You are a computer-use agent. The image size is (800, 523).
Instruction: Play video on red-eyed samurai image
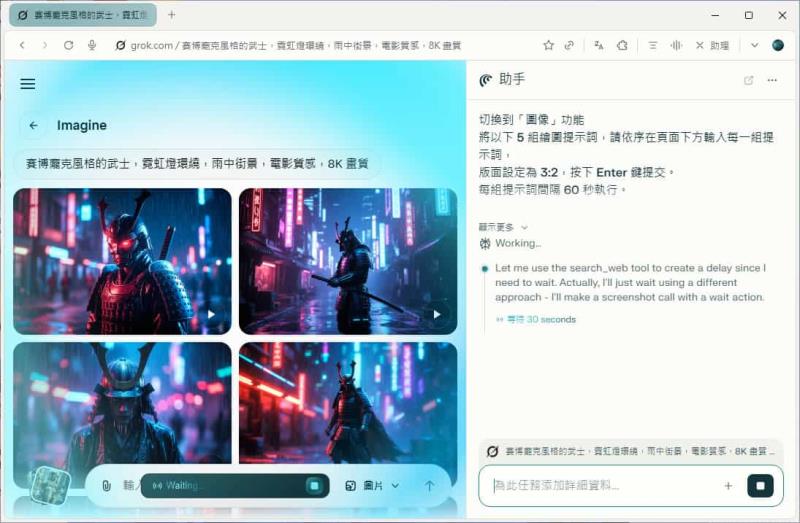pos(211,314)
